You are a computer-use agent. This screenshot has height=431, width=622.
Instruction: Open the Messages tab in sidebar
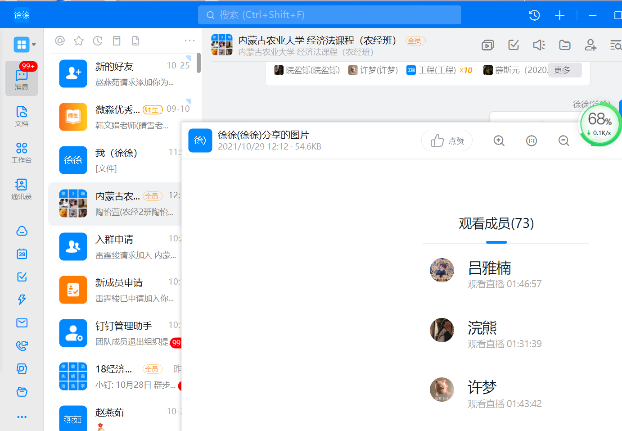click(x=21, y=79)
